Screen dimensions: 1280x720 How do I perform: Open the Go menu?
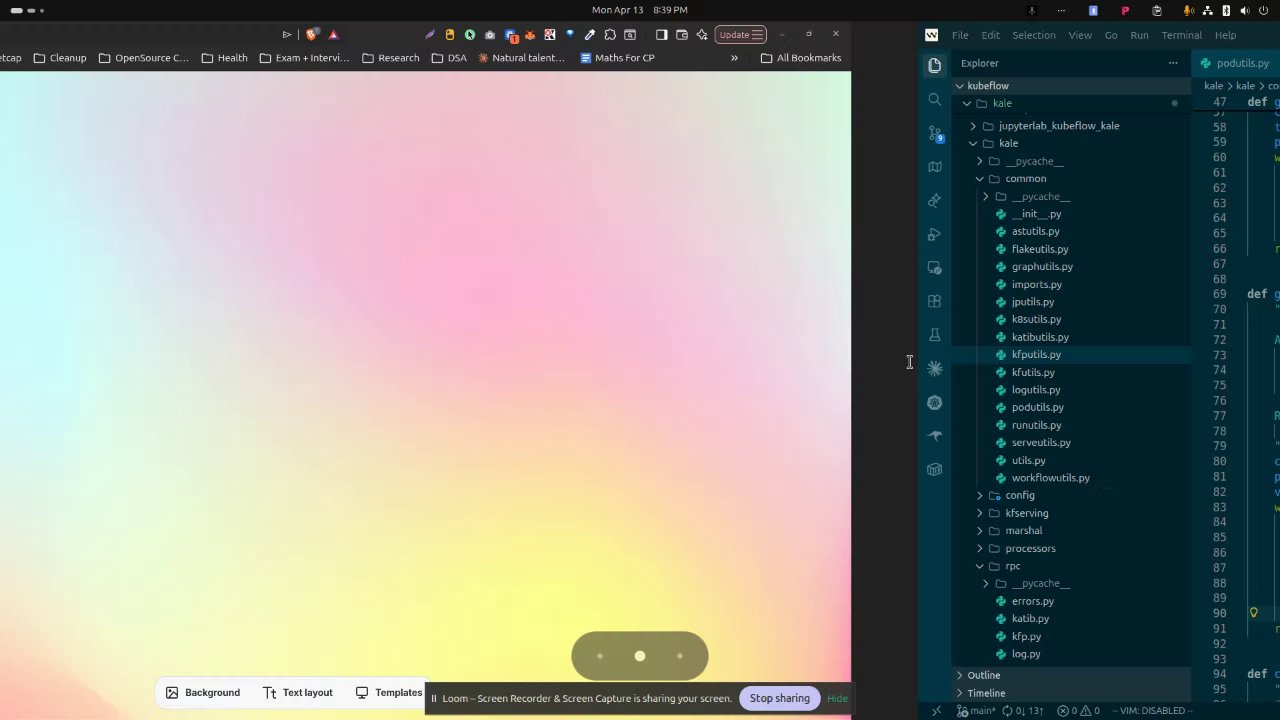[1111, 35]
